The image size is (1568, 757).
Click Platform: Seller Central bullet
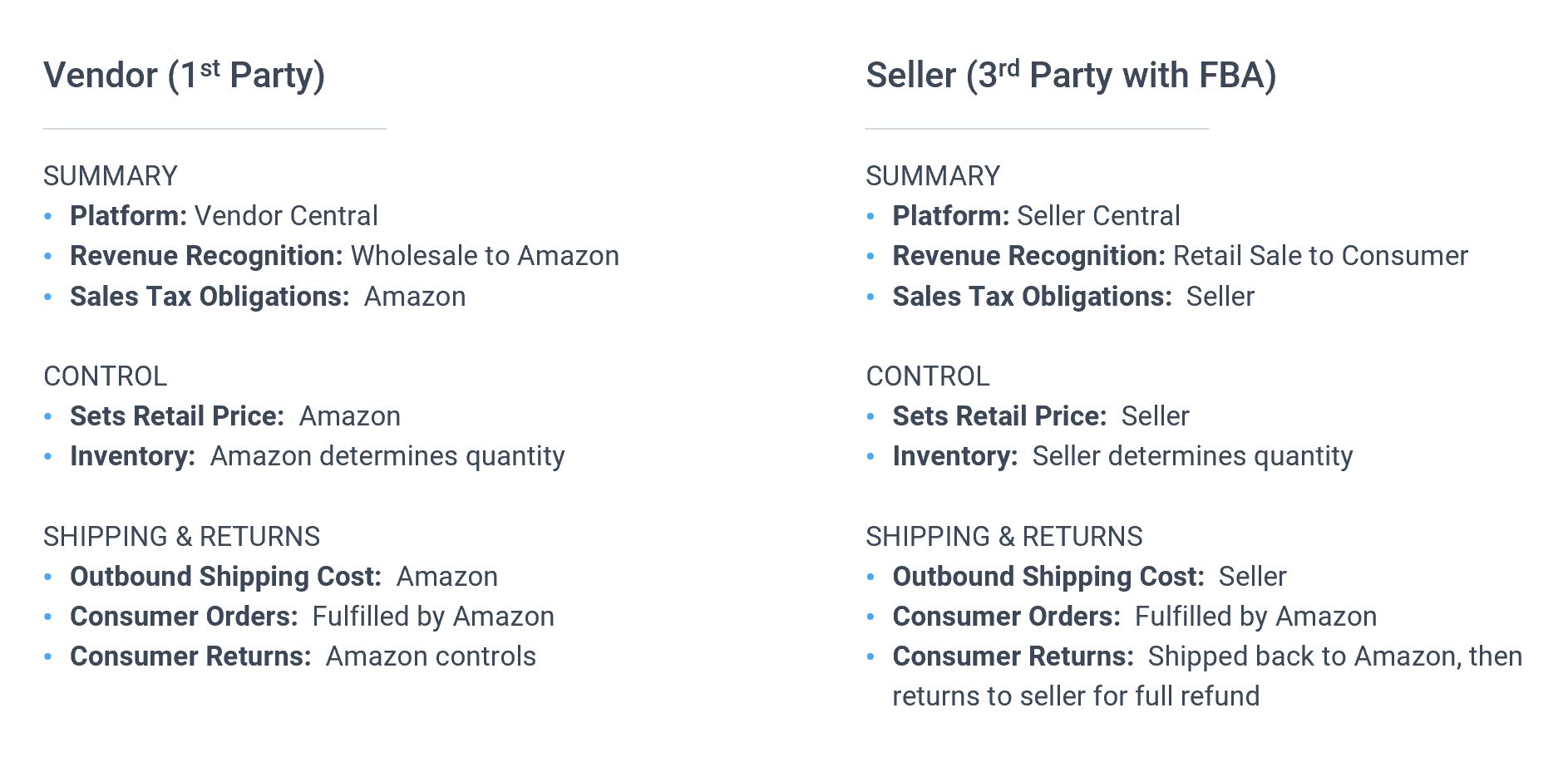pyautogui.click(x=1036, y=216)
